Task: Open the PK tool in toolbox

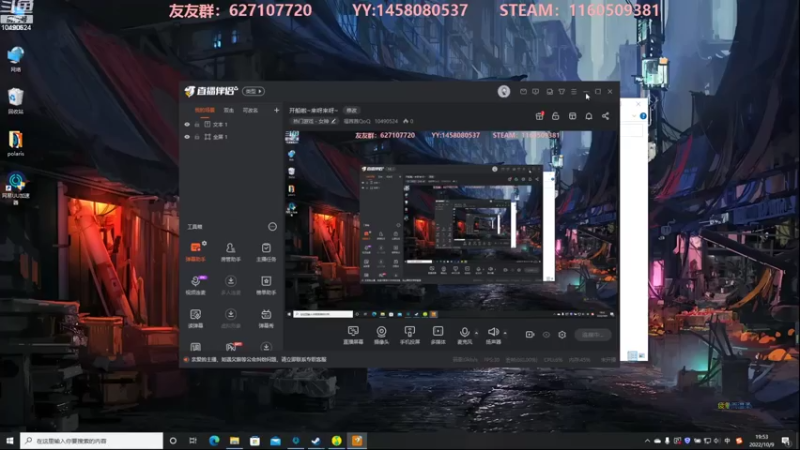Action: [232, 347]
